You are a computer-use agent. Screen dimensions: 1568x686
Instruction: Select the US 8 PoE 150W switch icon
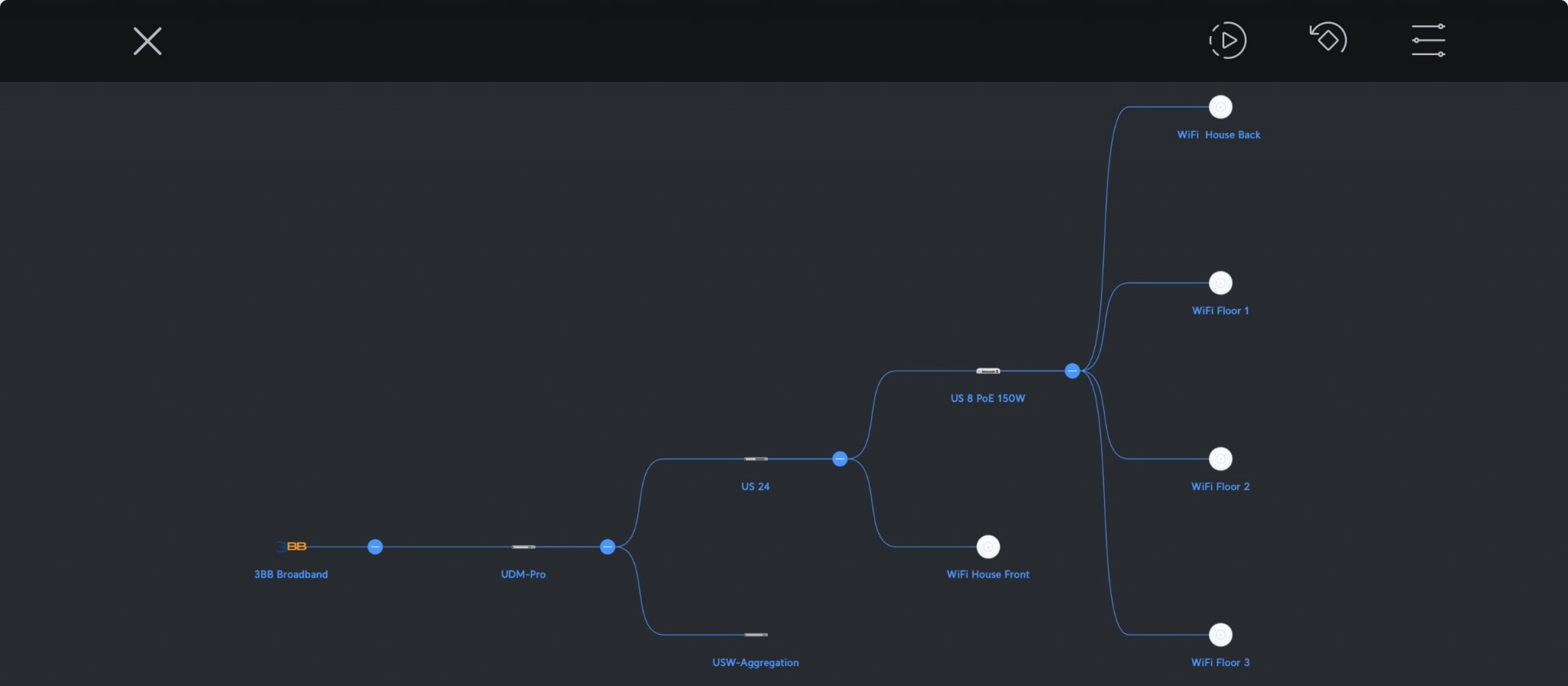point(988,371)
